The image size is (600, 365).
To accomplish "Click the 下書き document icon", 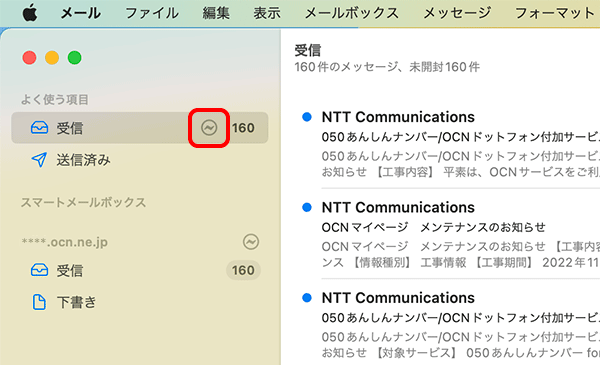I will 39,302.
